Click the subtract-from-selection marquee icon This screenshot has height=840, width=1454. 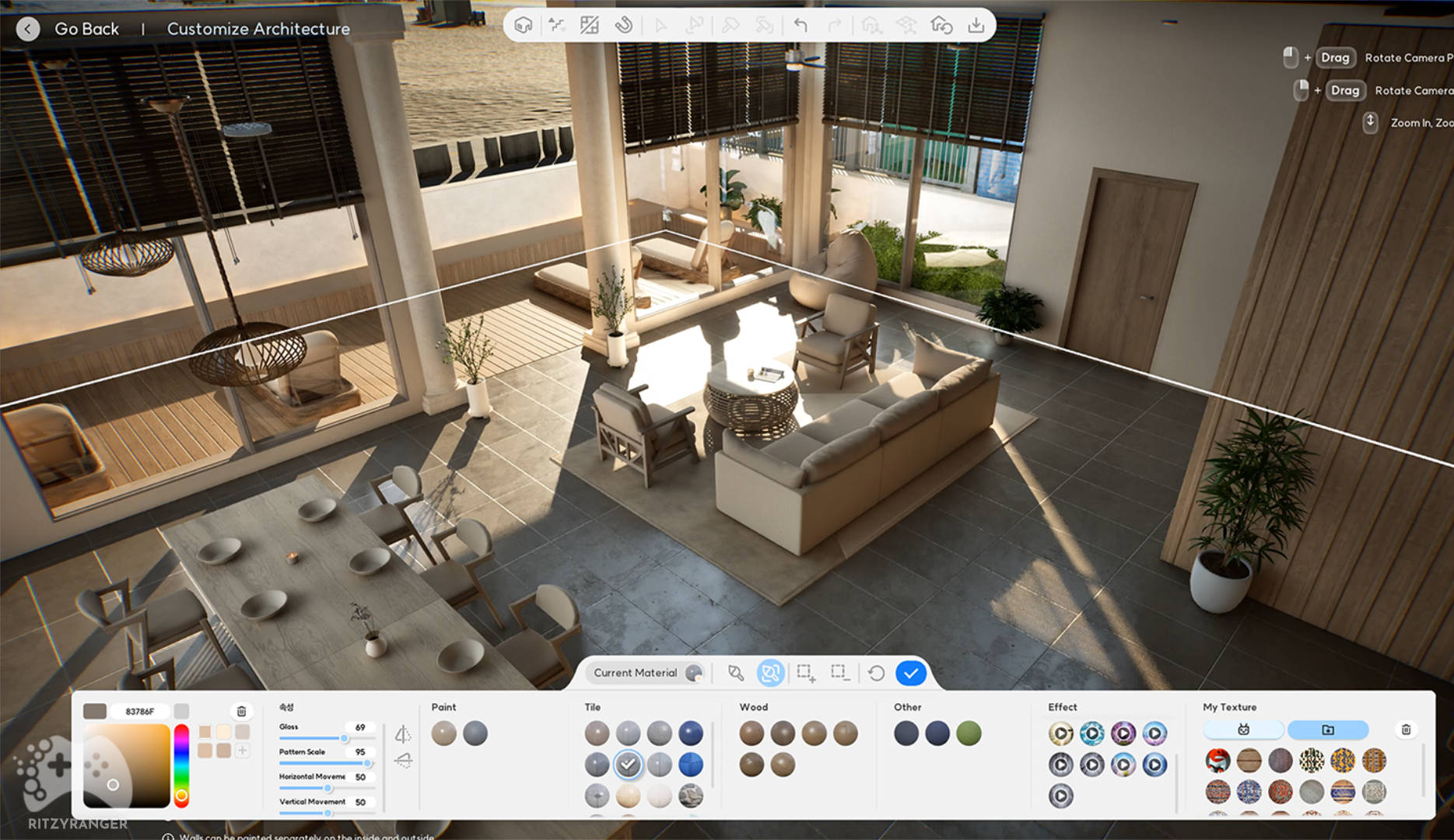point(839,673)
